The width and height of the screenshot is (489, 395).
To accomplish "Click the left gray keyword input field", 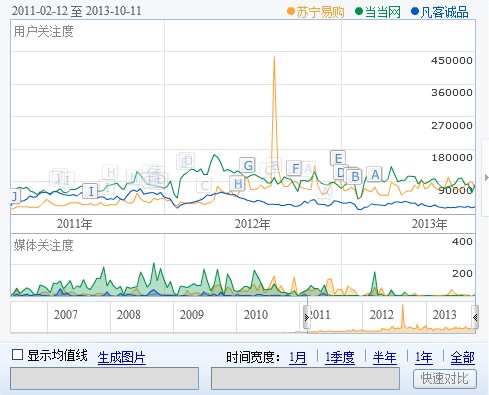I will pyautogui.click(x=104, y=378).
